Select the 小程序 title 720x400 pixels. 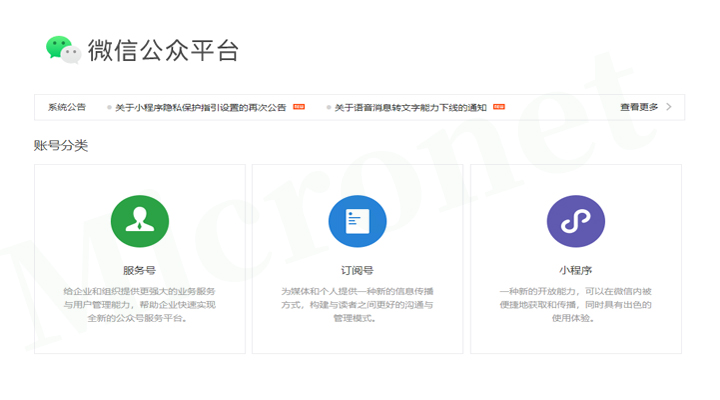coord(576,270)
